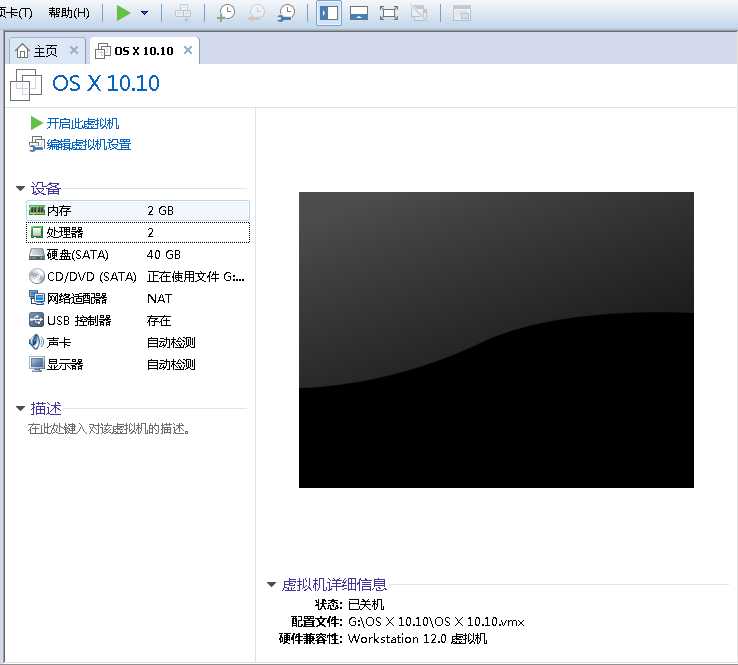Screen dimensions: 738x665
Task: Click the 已关机 status text
Action: coord(366,604)
